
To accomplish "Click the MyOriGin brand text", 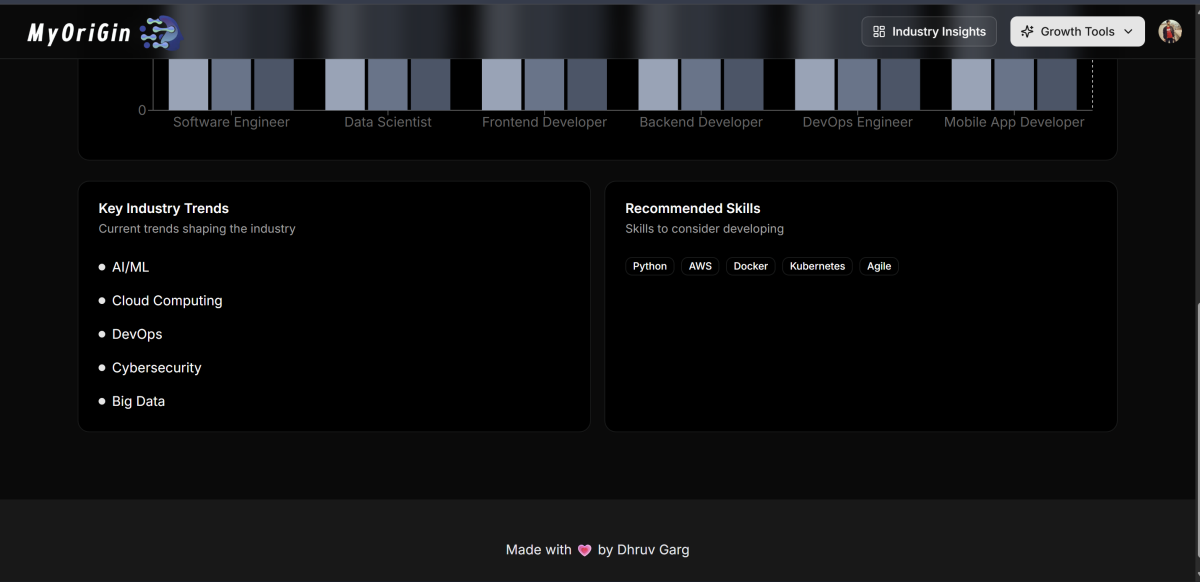I will [79, 34].
